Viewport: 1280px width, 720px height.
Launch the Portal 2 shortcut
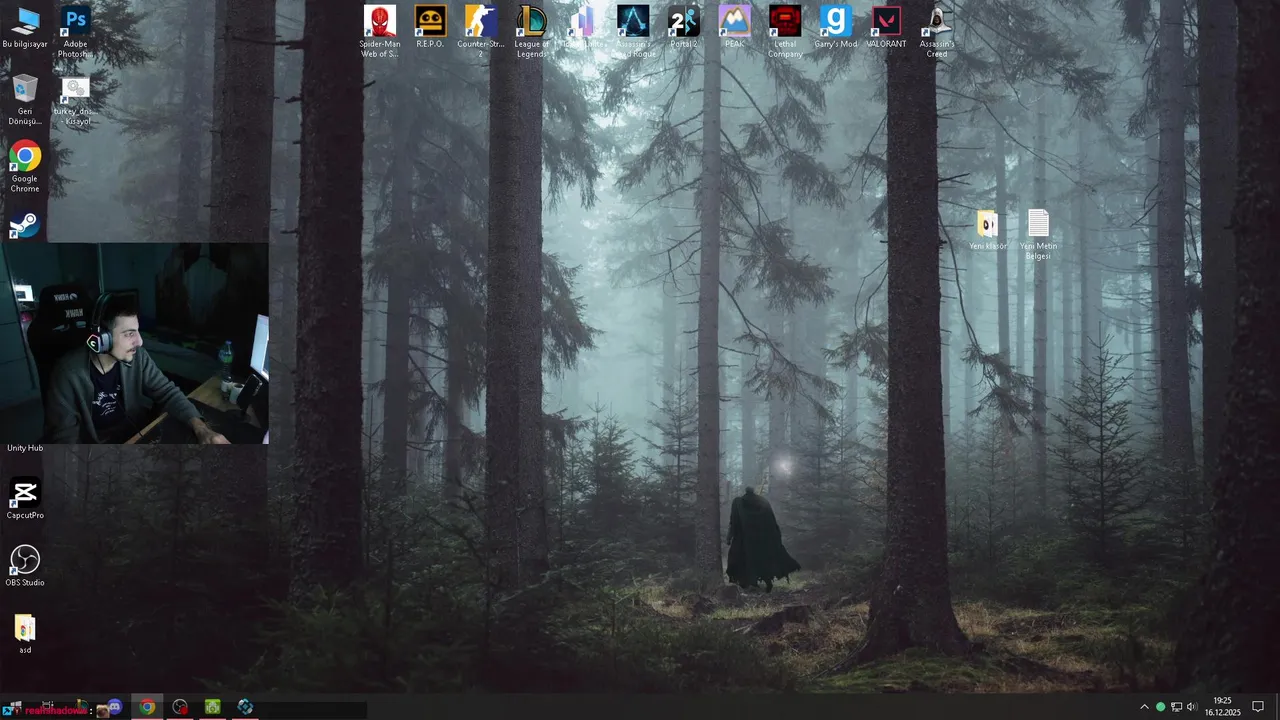click(x=684, y=27)
